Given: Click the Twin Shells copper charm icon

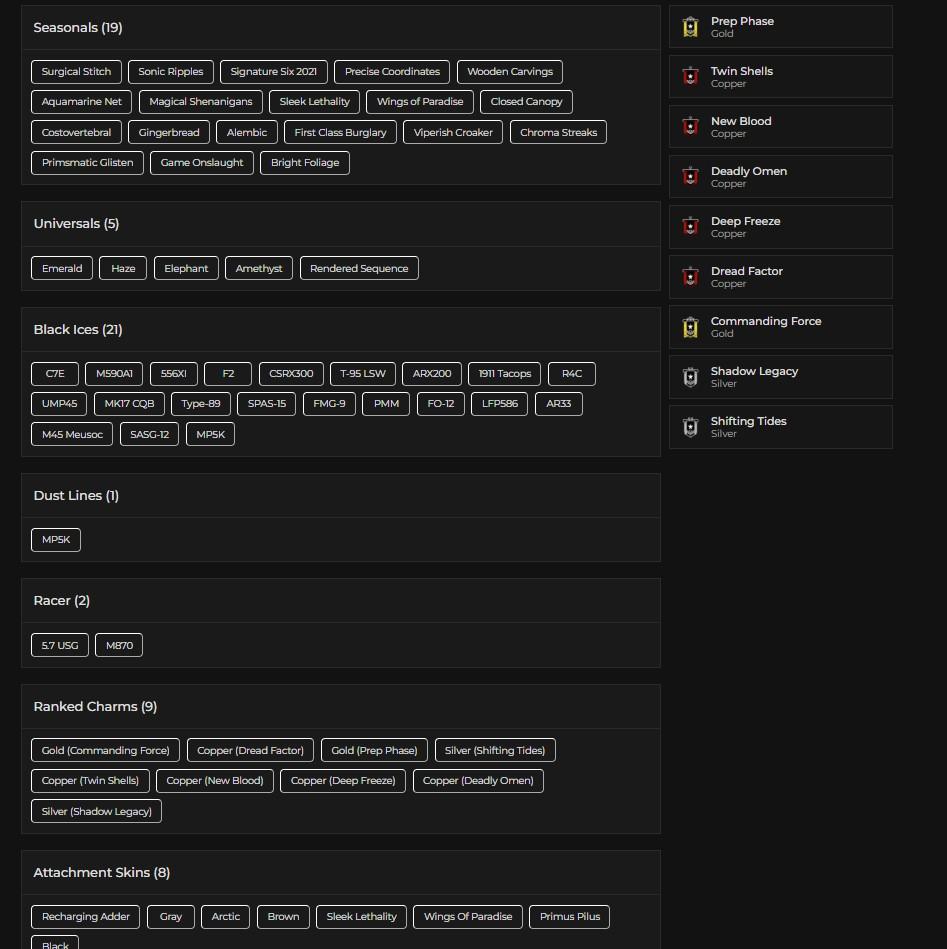Looking at the screenshot, I should coord(690,77).
